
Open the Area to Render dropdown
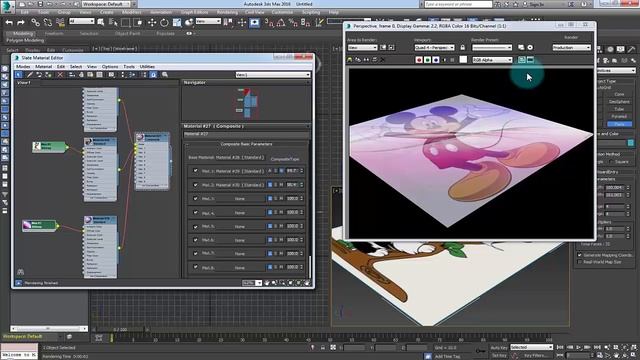click(x=362, y=47)
